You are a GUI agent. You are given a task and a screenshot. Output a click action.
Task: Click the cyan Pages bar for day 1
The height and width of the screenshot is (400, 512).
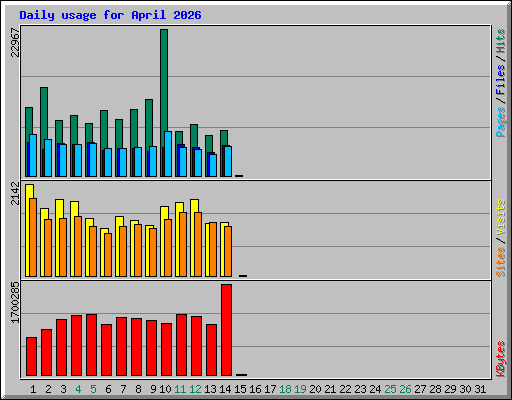click(x=33, y=155)
